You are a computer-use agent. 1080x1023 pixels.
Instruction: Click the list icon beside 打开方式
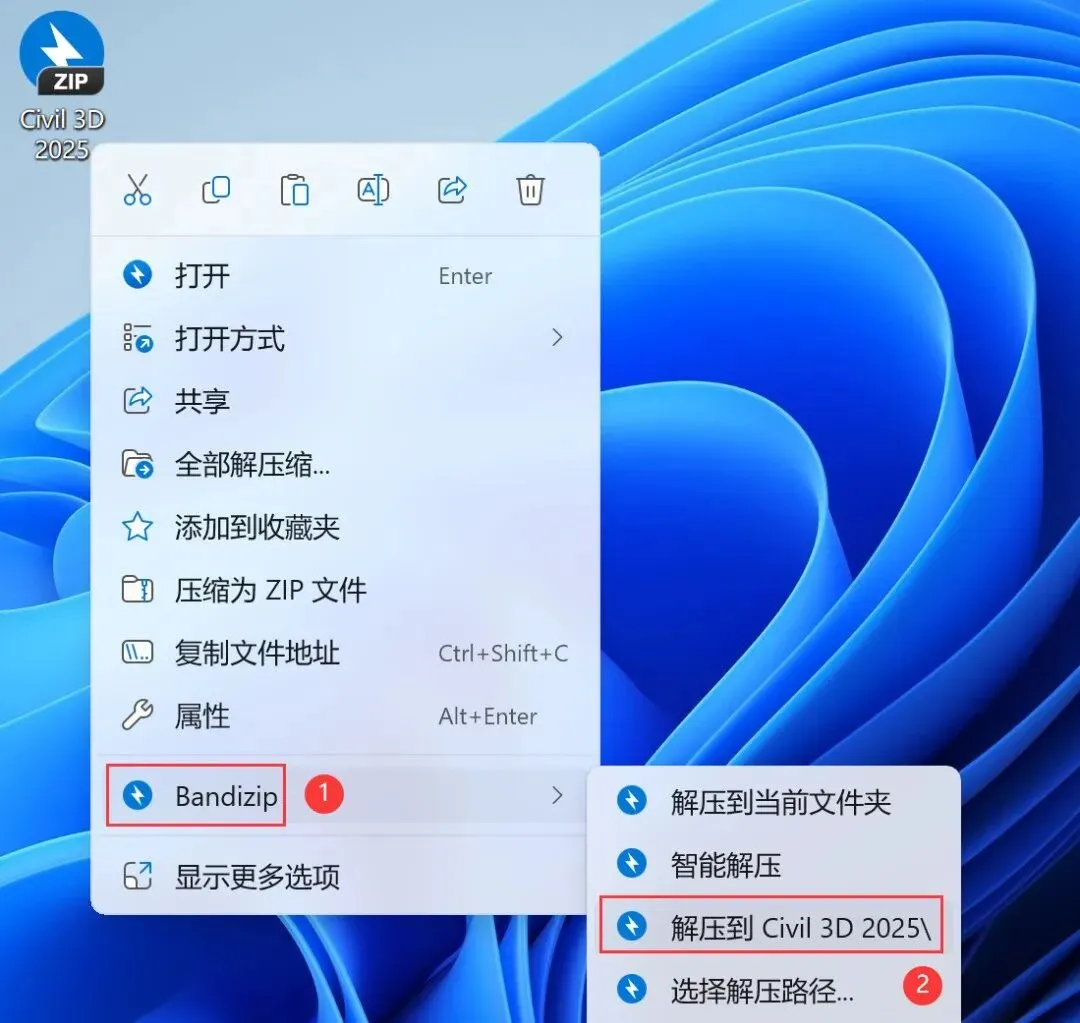[x=138, y=338]
